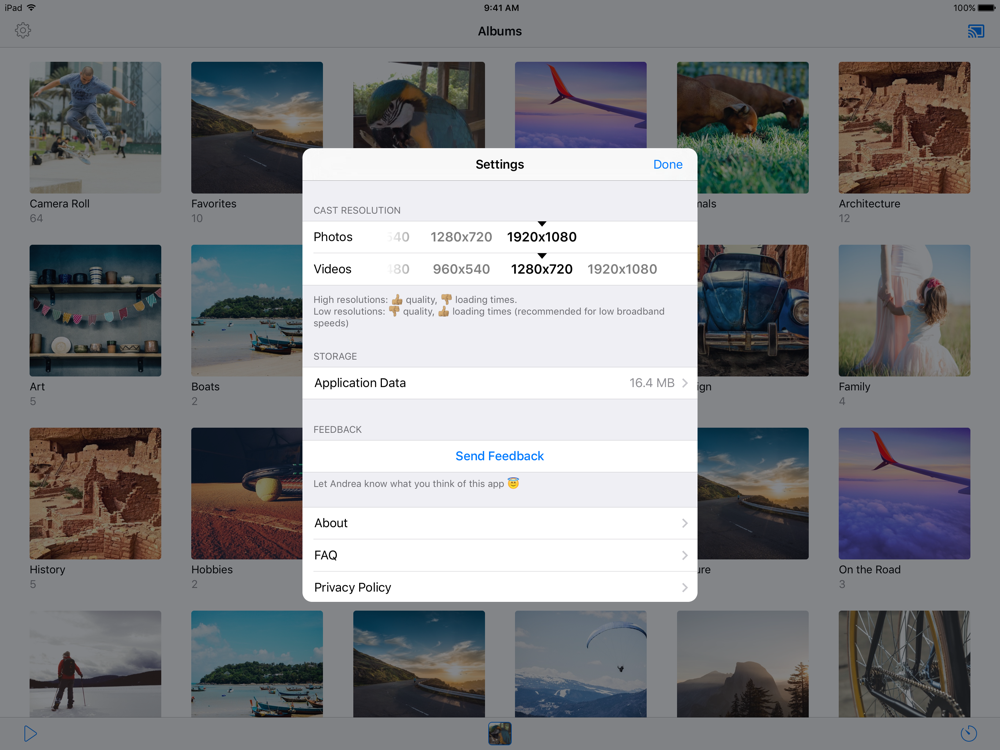
Task: Open the Boats album thumbnail
Action: coord(247,311)
